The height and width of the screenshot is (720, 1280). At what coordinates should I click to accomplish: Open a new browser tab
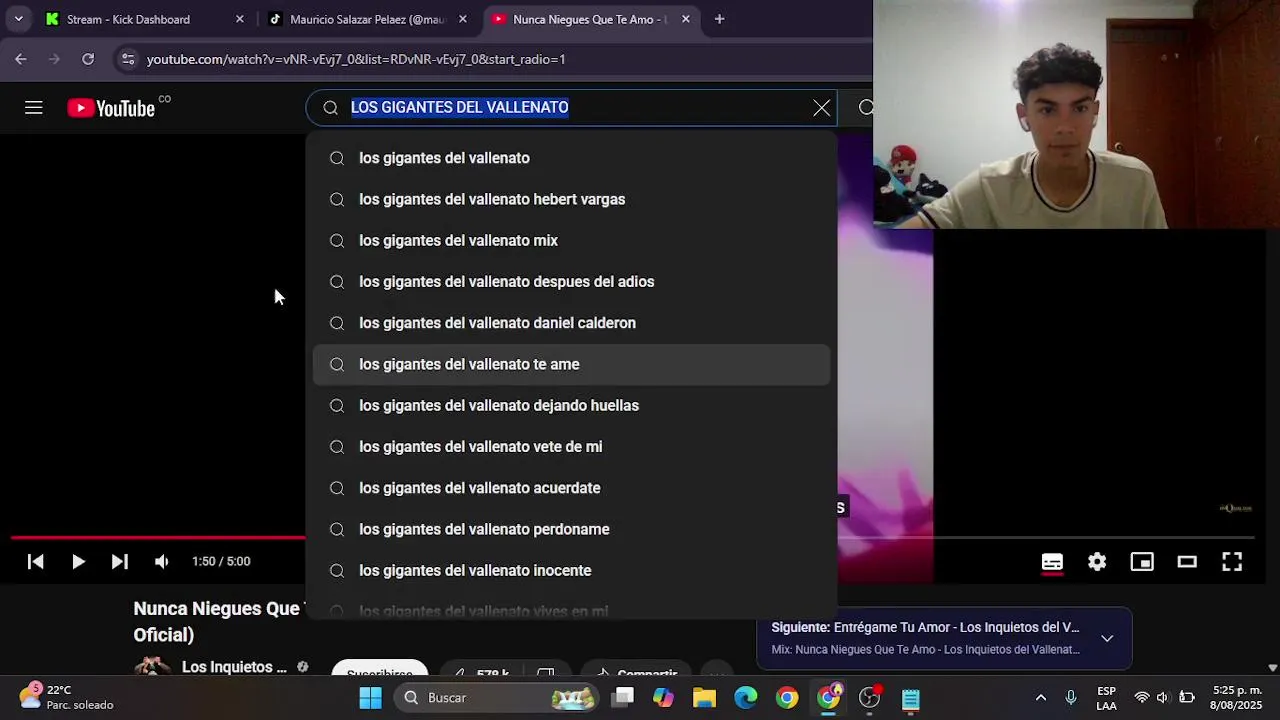[x=719, y=19]
